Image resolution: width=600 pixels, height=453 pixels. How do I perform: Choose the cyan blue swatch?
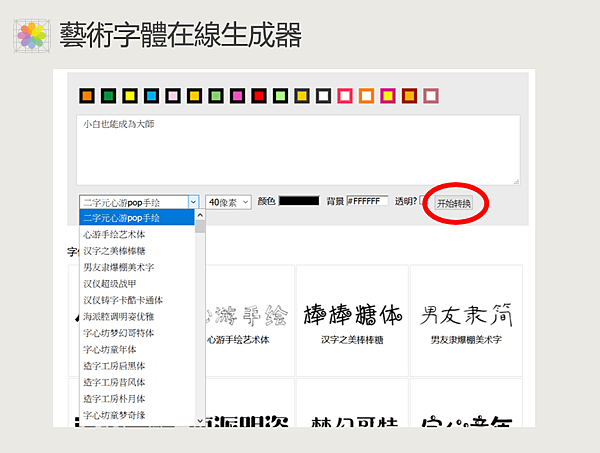pyautogui.click(x=151, y=96)
